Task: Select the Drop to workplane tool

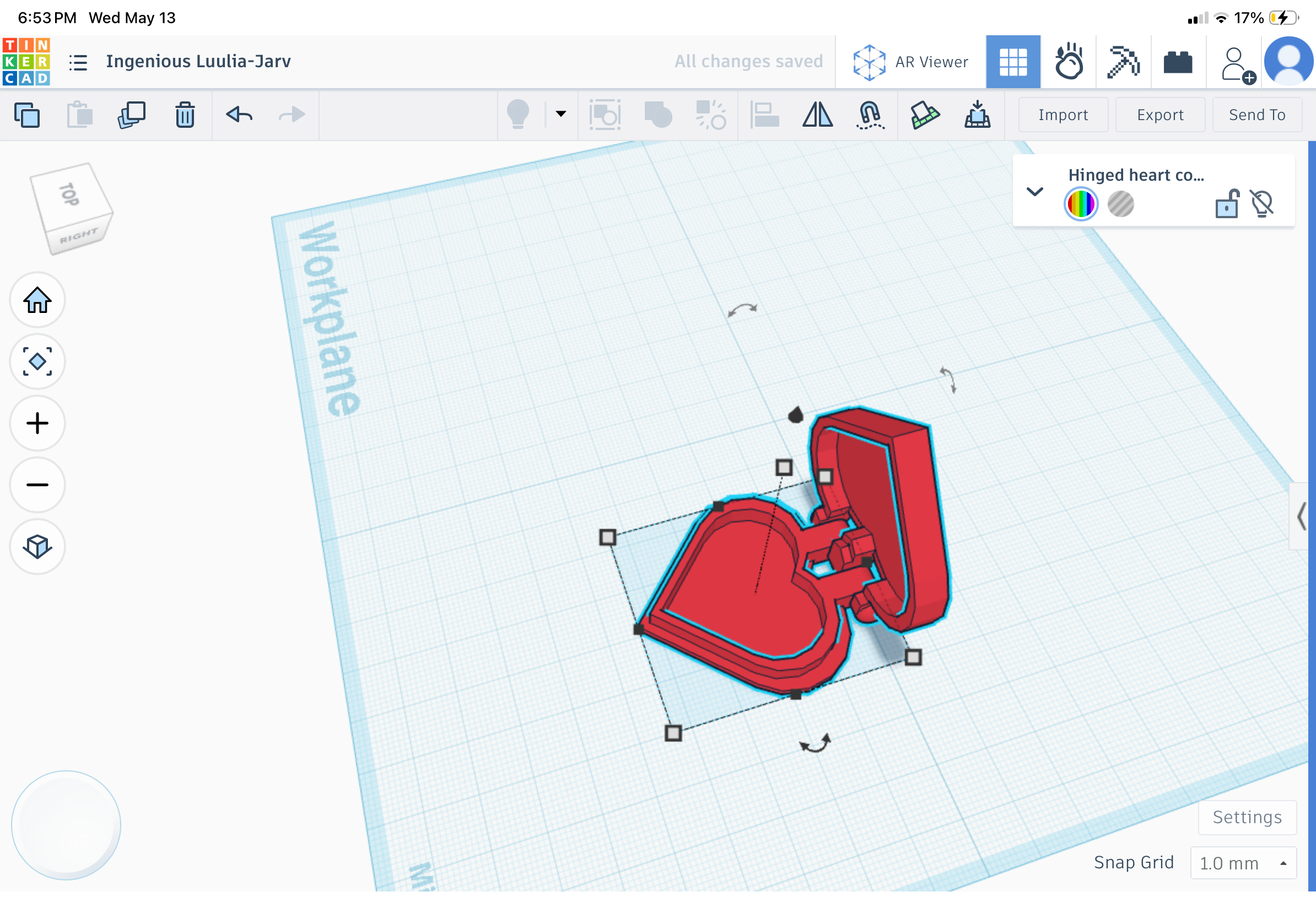Action: point(977,115)
